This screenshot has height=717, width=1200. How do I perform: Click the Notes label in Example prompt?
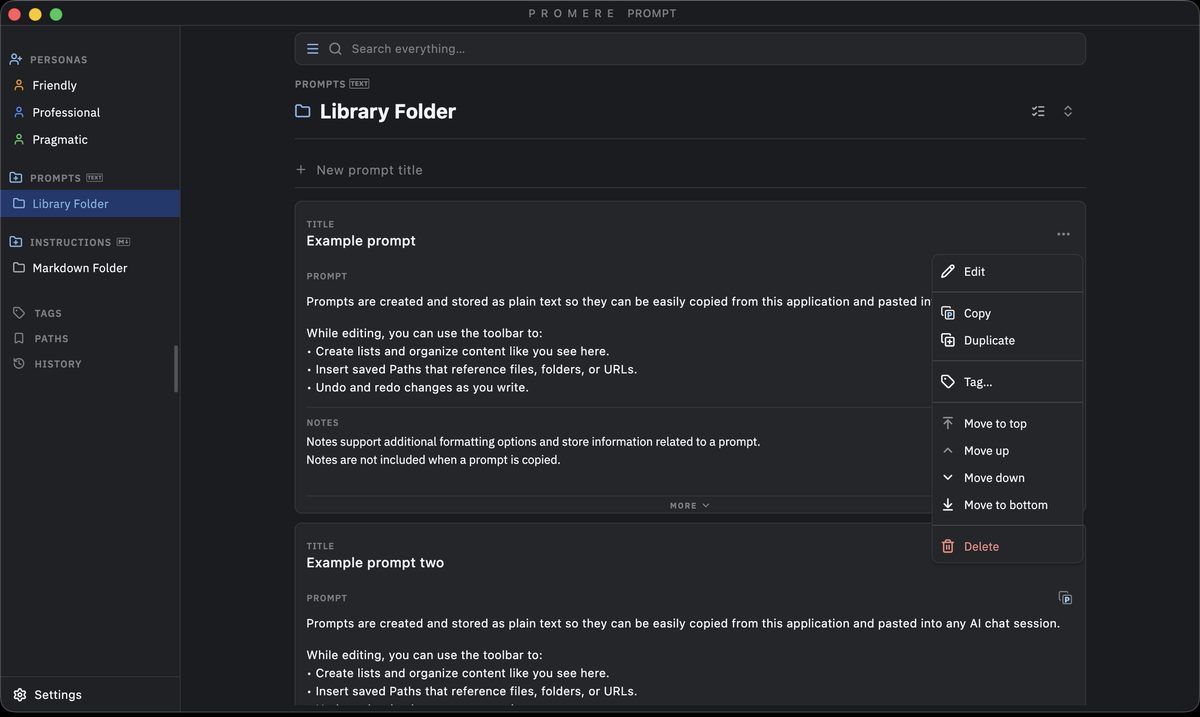tap(323, 423)
